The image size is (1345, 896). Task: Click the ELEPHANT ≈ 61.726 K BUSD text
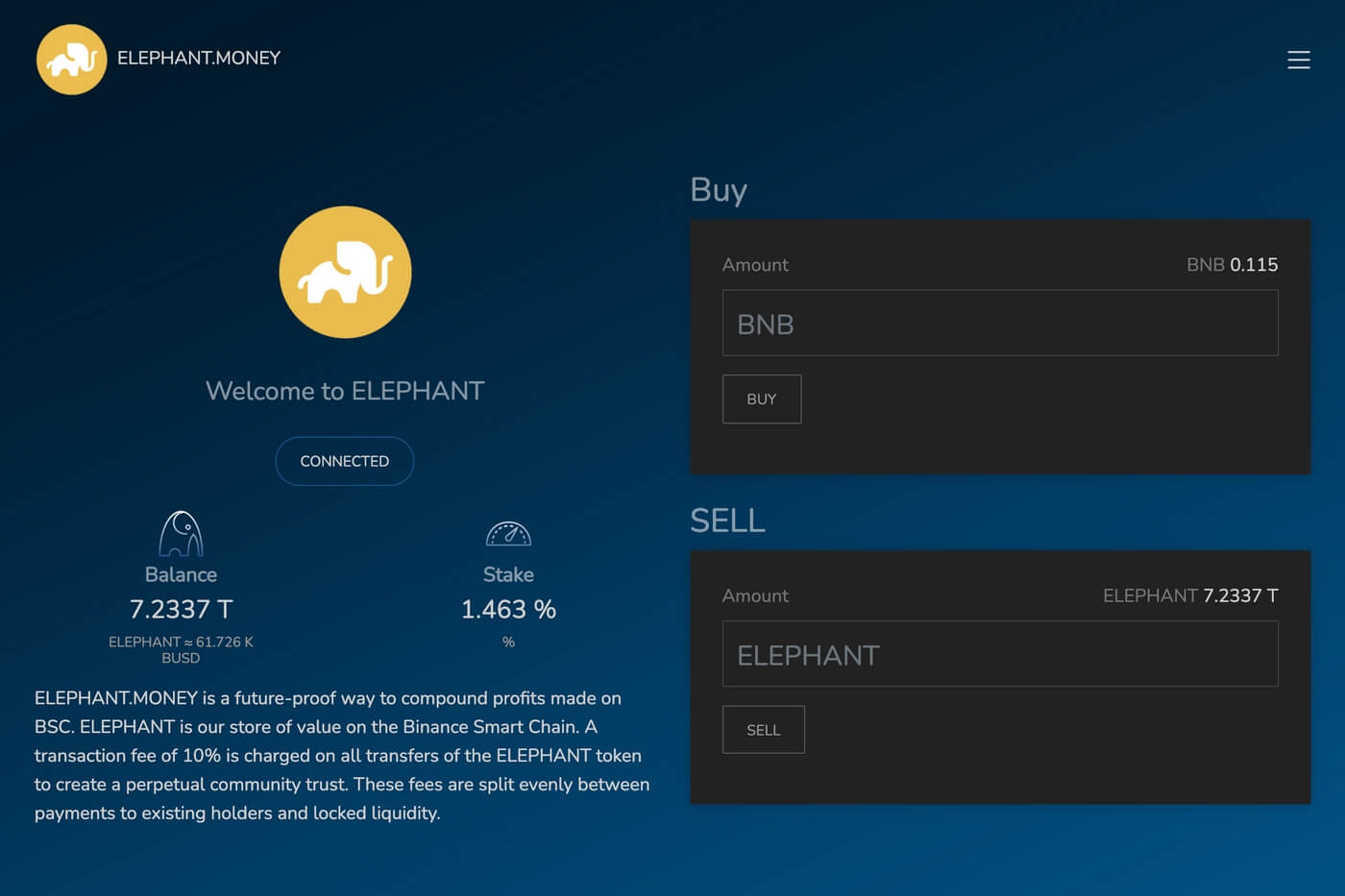click(181, 649)
